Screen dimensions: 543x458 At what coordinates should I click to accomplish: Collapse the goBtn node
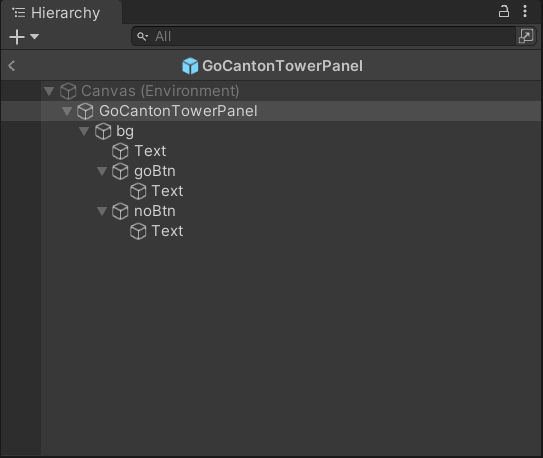point(102,171)
